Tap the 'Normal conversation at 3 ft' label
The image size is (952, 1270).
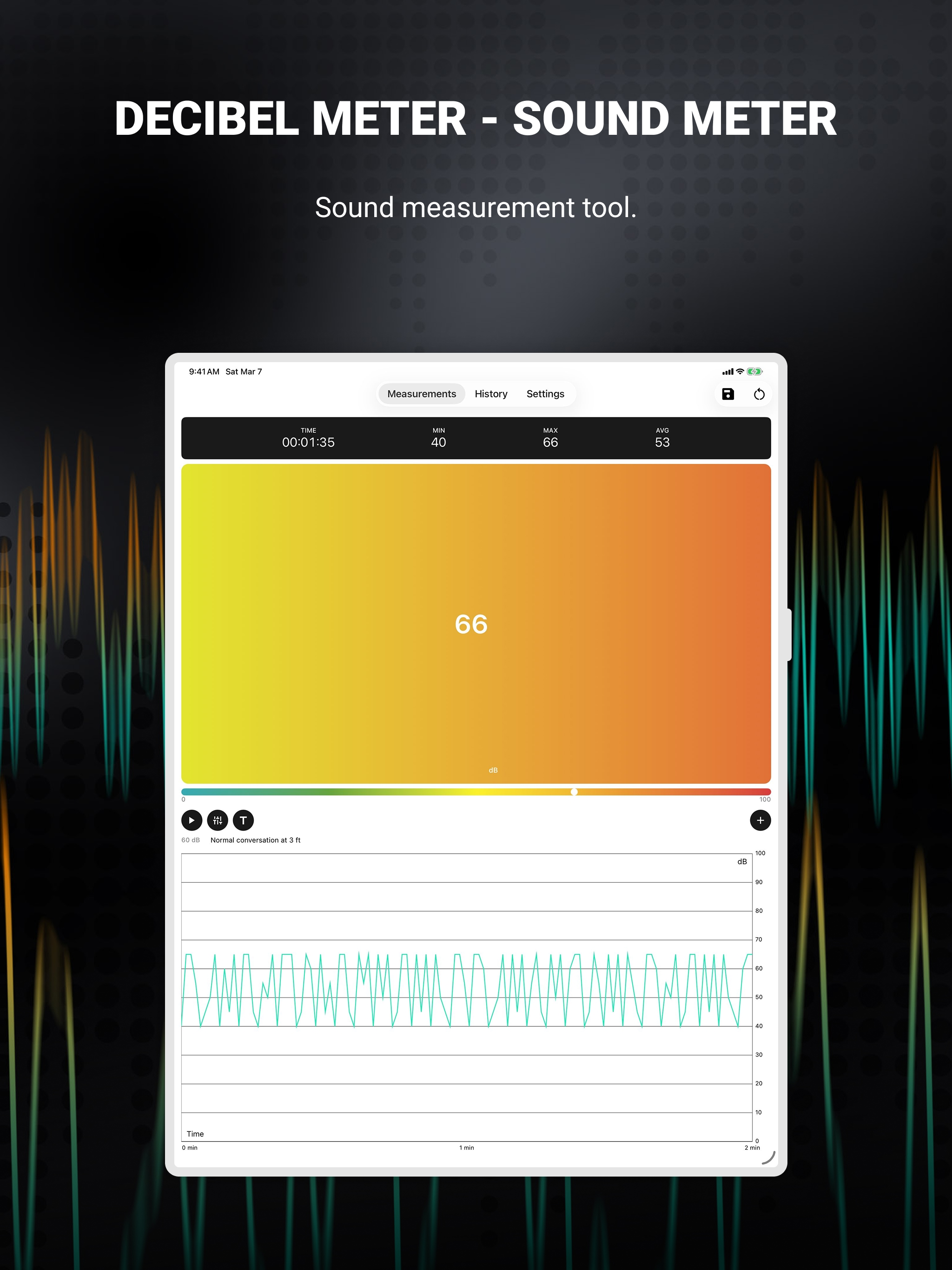[x=256, y=840]
